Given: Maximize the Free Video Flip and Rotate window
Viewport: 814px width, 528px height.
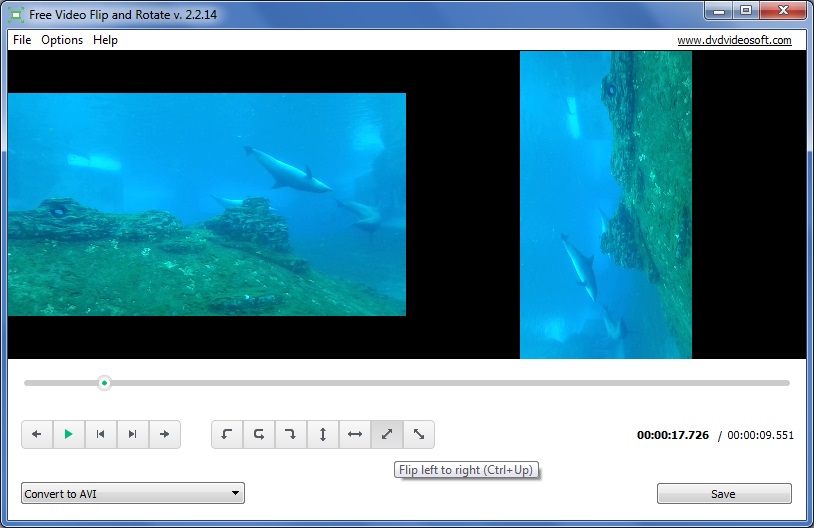Looking at the screenshot, I should tap(746, 10).
